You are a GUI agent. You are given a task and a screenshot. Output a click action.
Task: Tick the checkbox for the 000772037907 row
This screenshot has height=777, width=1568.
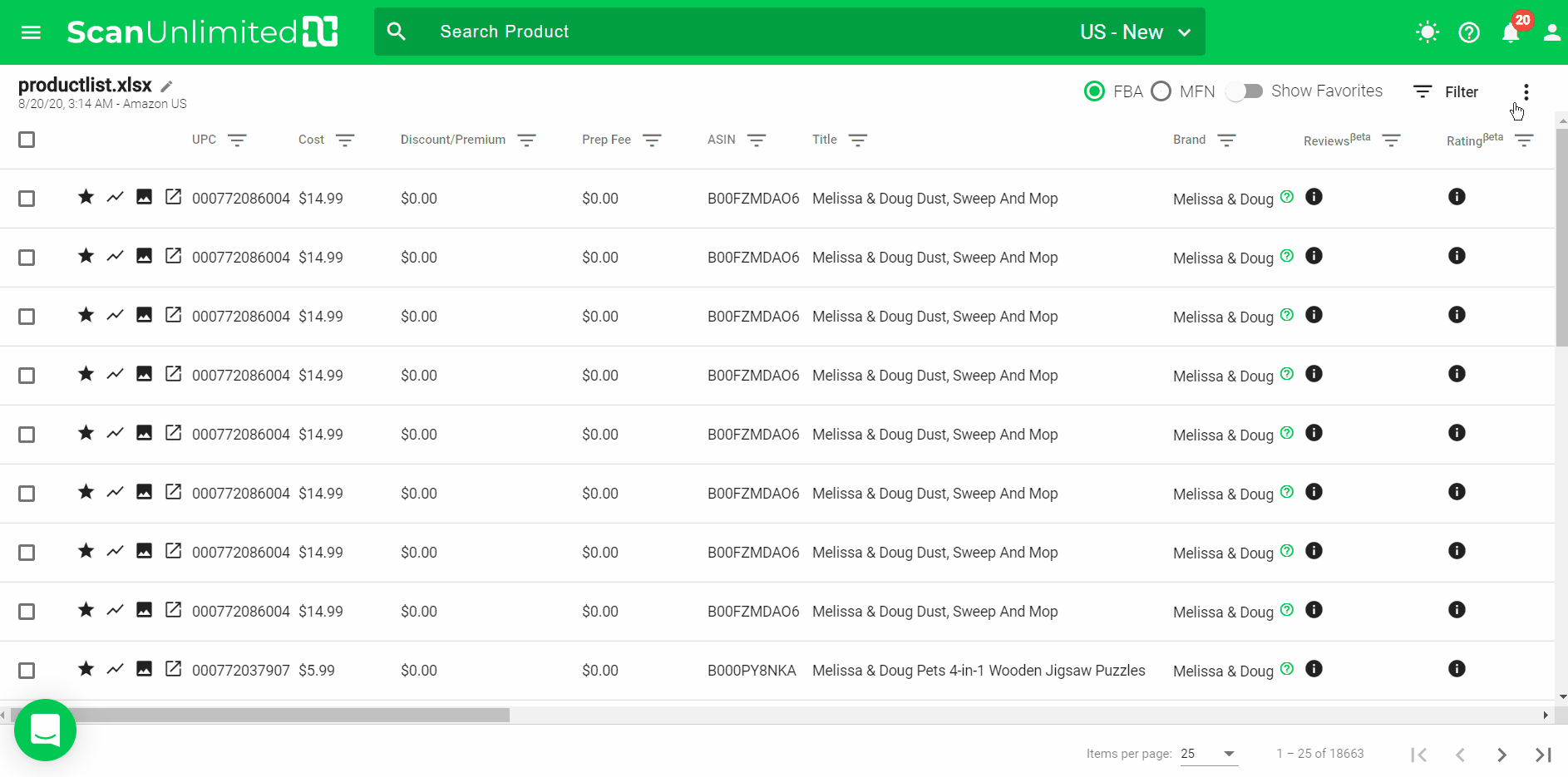tap(27, 671)
